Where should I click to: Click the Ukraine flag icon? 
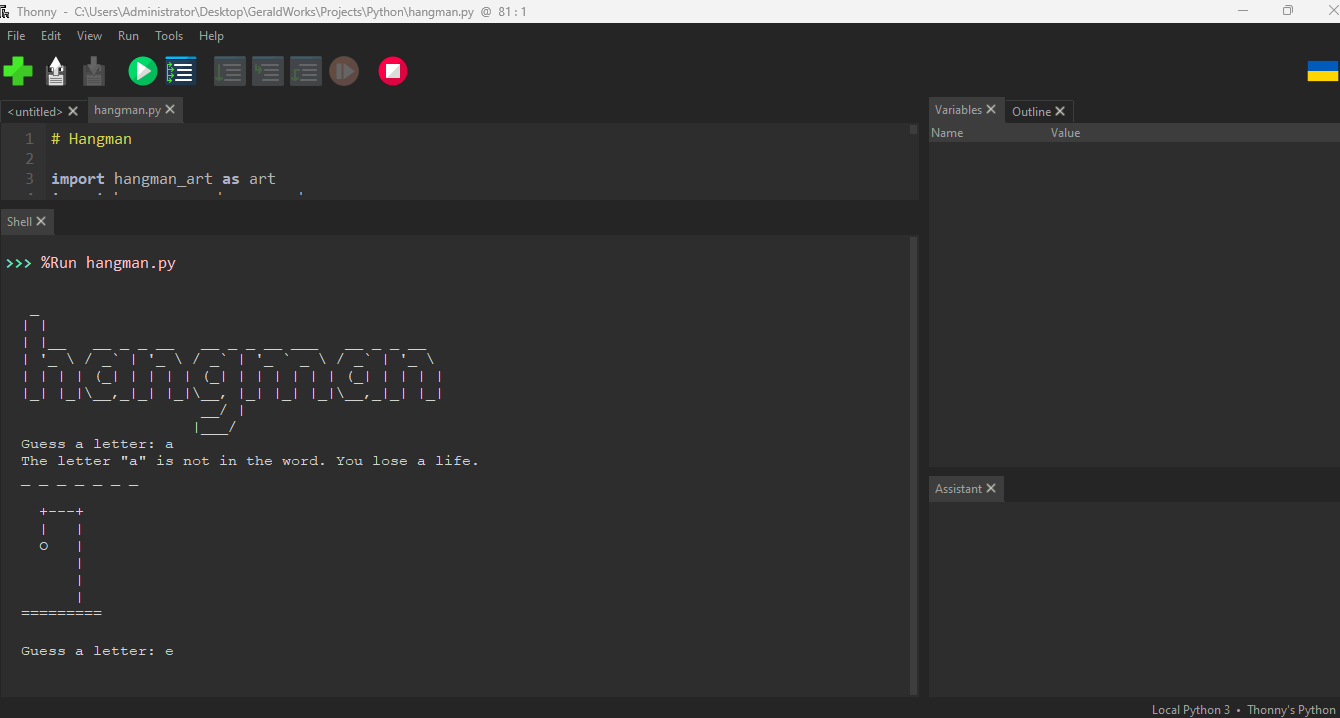(x=1322, y=71)
